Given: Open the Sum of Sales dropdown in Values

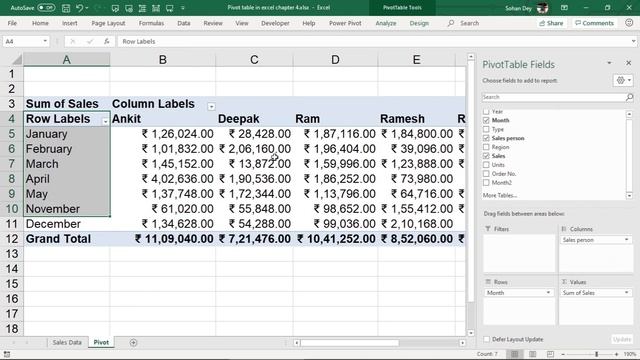Looking at the screenshot, I should coord(627,293).
